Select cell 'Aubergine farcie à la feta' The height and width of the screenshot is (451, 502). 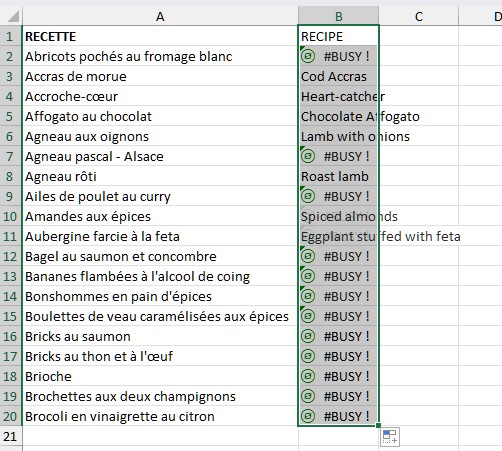[160, 236]
